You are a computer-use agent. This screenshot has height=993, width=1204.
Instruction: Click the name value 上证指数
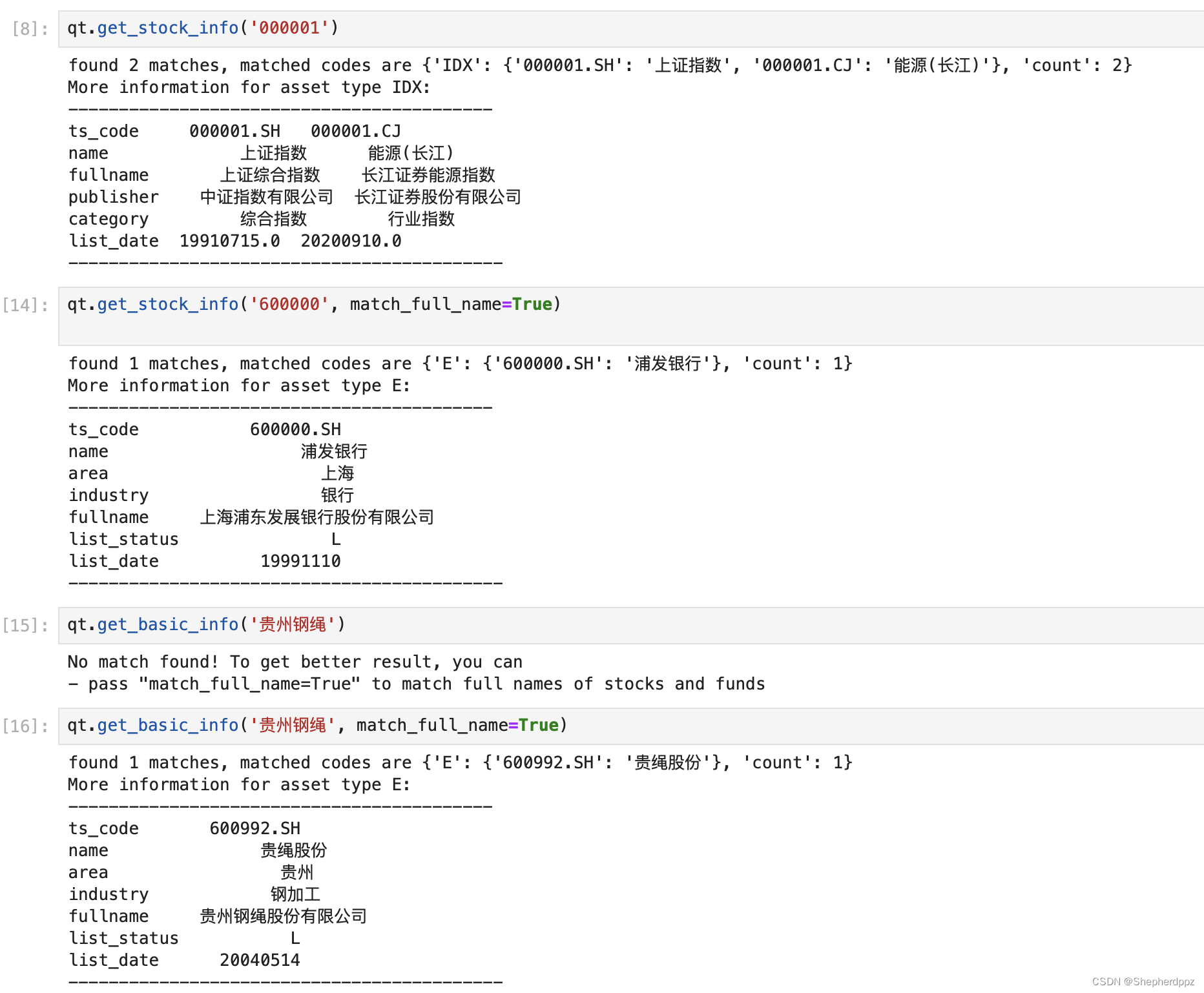coord(273,154)
